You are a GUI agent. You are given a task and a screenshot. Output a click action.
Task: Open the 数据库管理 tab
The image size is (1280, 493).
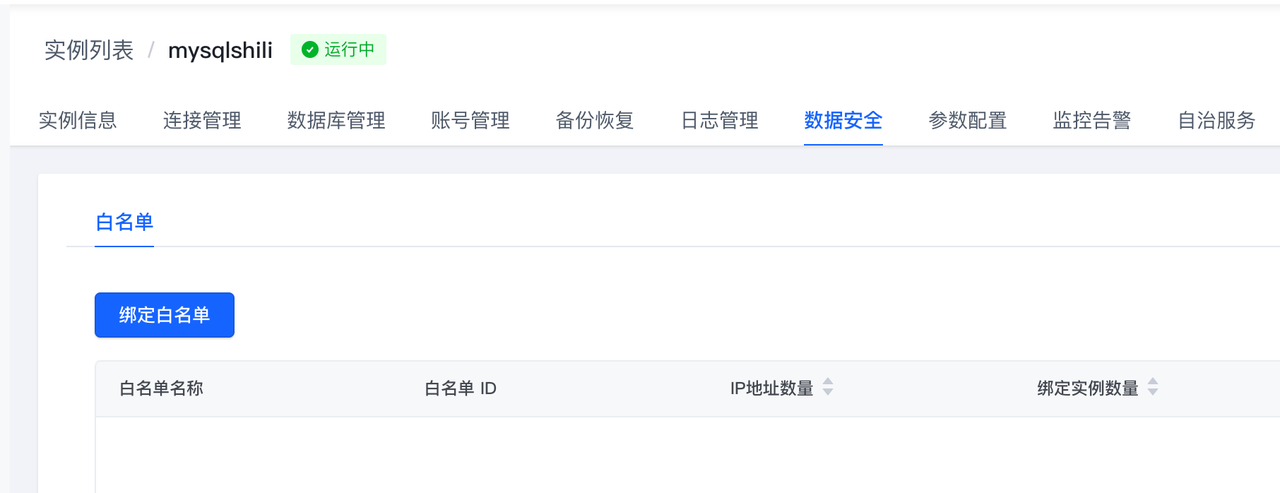pyautogui.click(x=336, y=121)
